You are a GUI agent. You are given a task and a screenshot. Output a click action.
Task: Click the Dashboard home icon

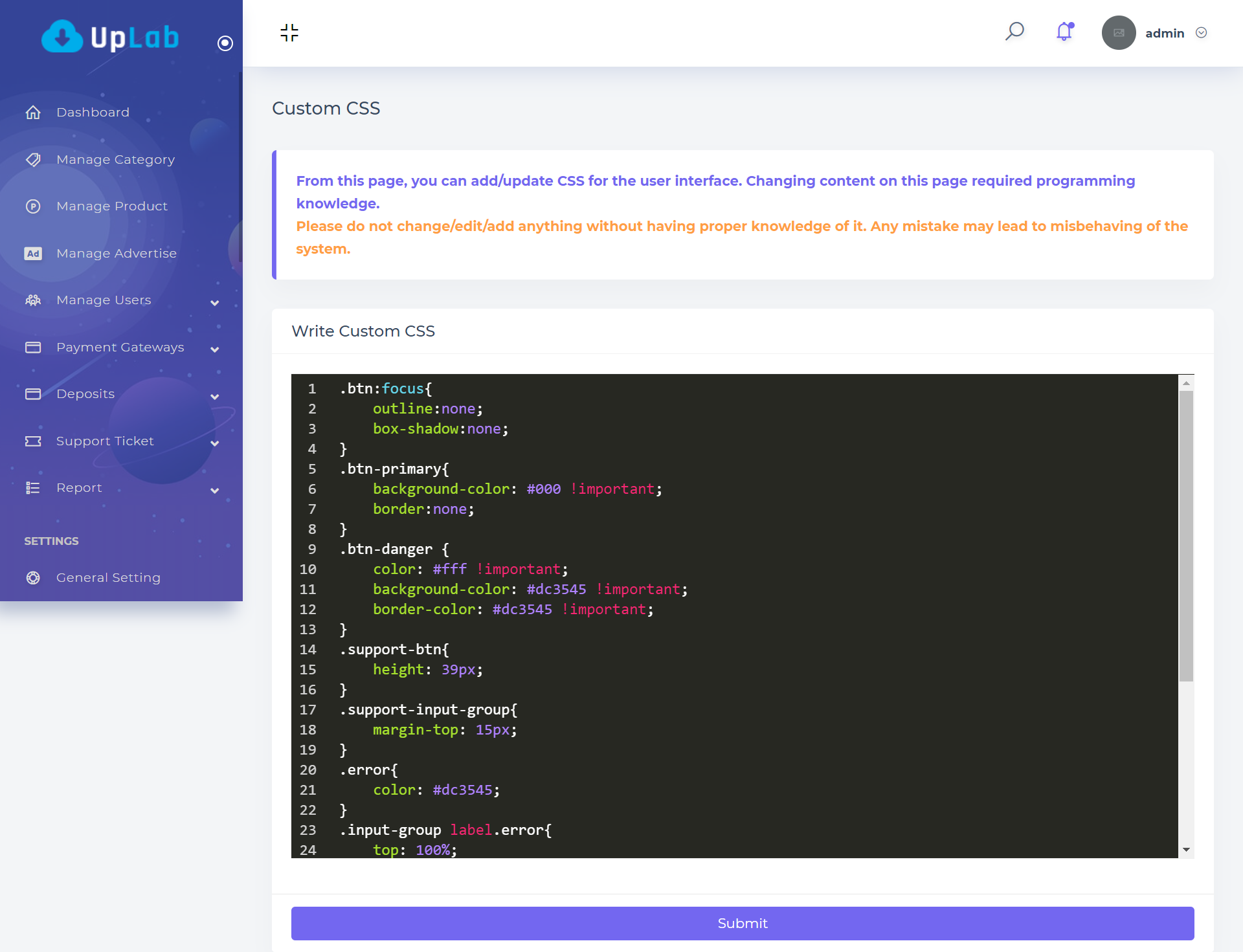(33, 113)
